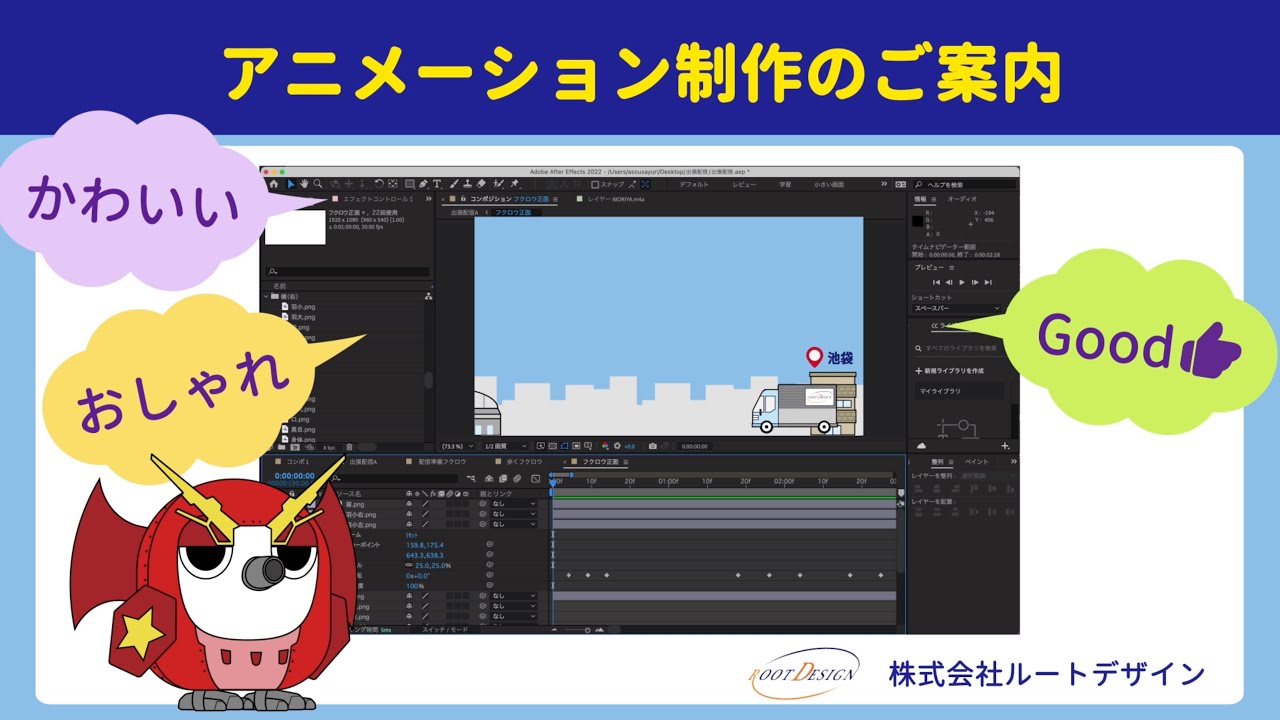Take a snapshot with the camera icon

(652, 446)
